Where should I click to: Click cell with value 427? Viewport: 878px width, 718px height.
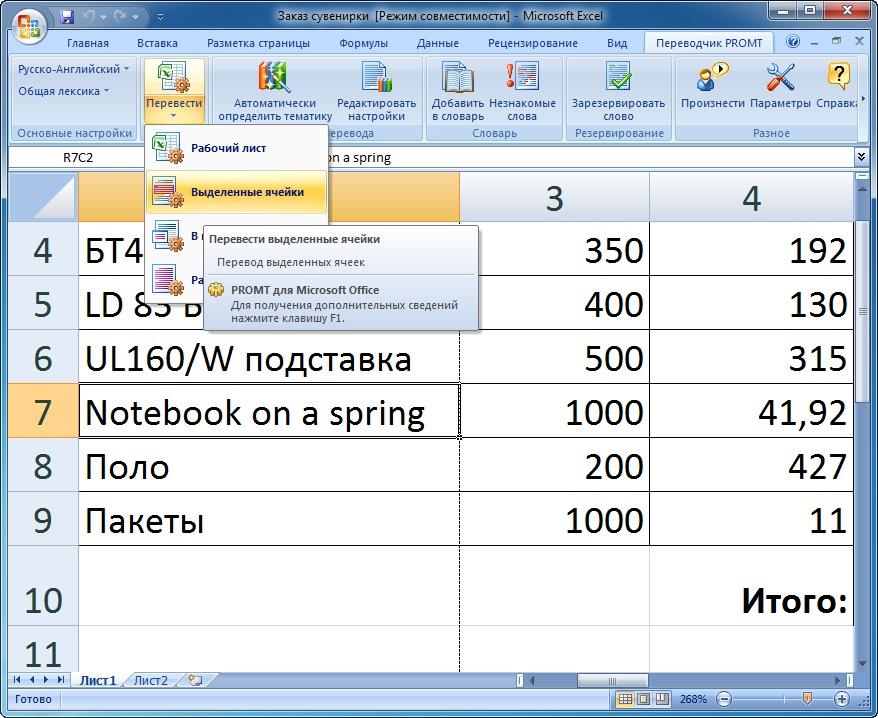[751, 465]
